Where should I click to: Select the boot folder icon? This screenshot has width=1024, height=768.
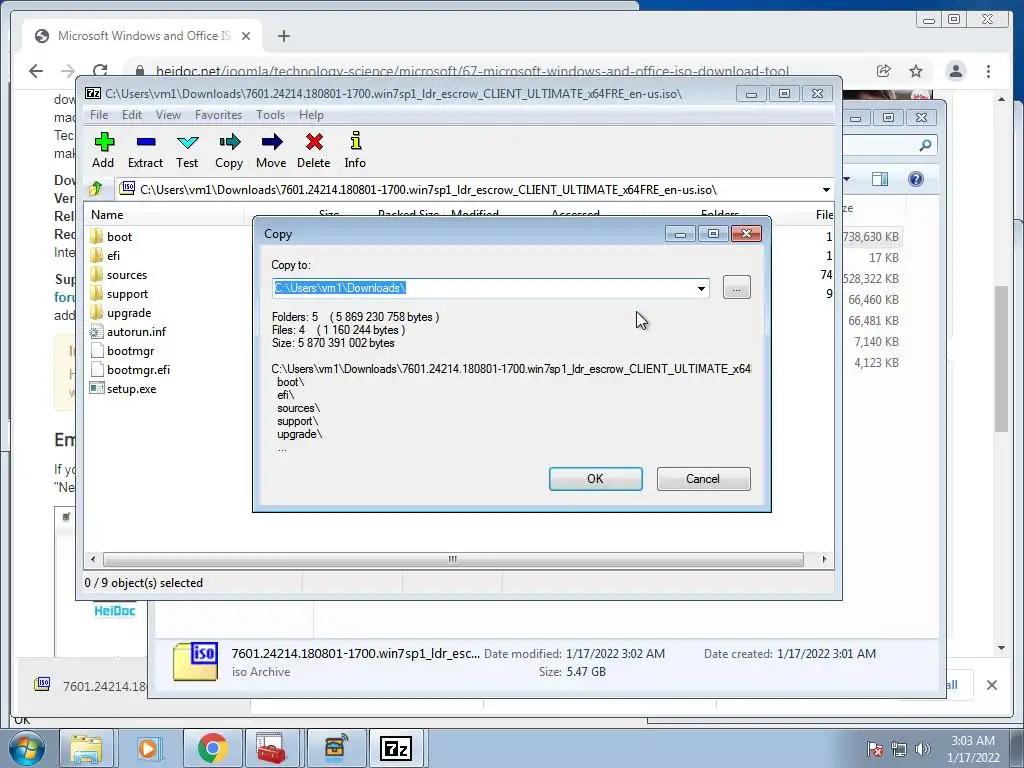point(97,236)
